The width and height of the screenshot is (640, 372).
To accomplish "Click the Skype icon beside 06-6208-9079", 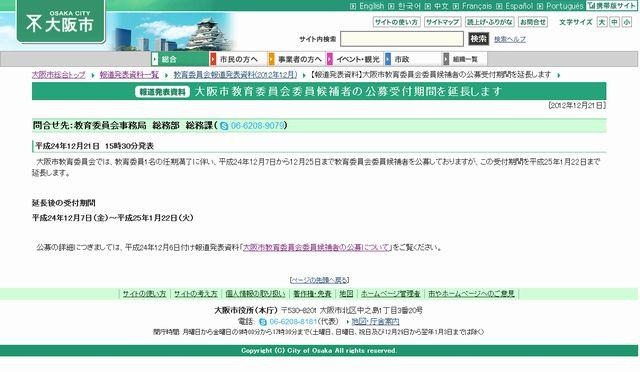I will click(224, 126).
